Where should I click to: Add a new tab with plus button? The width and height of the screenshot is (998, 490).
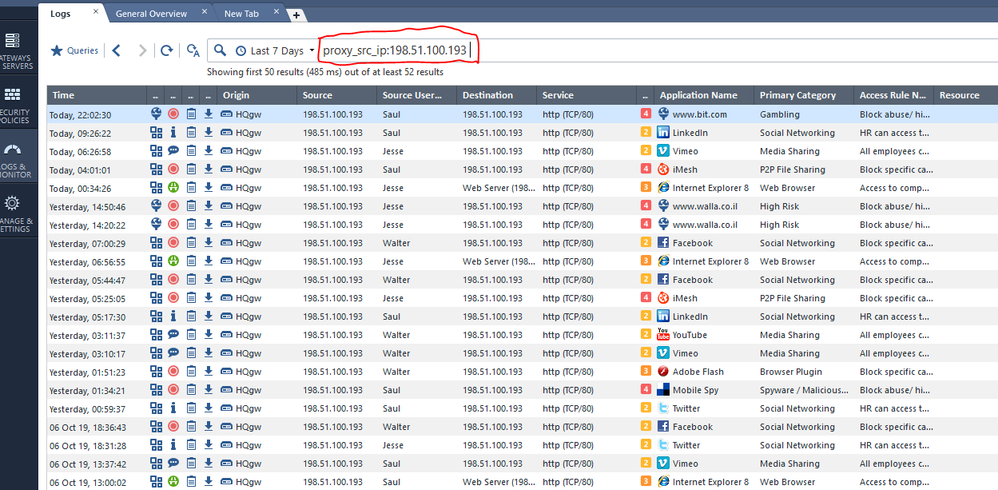coord(297,15)
